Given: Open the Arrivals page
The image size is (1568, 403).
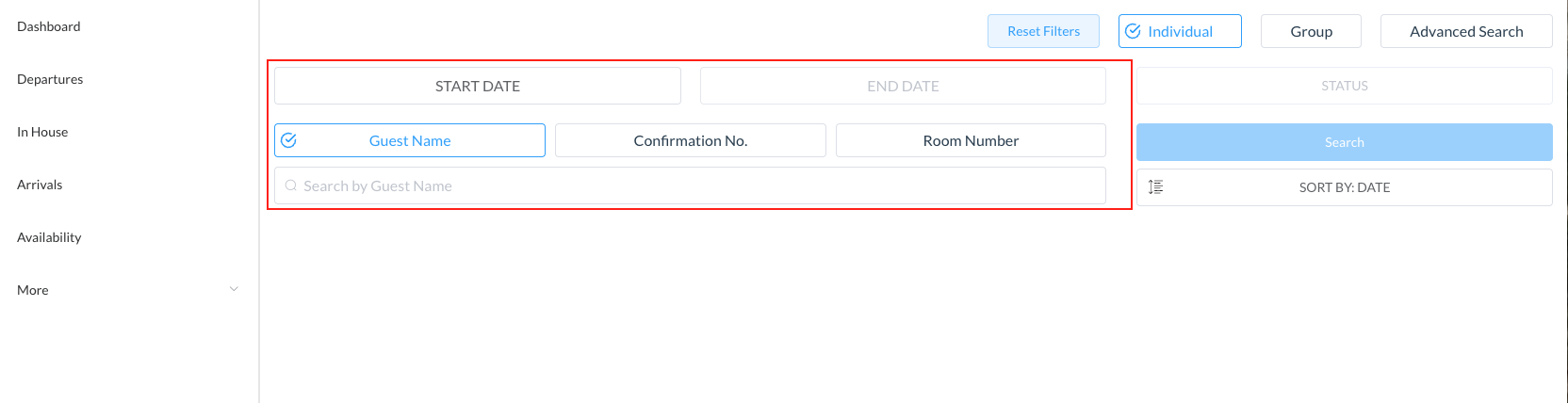Looking at the screenshot, I should (x=40, y=185).
